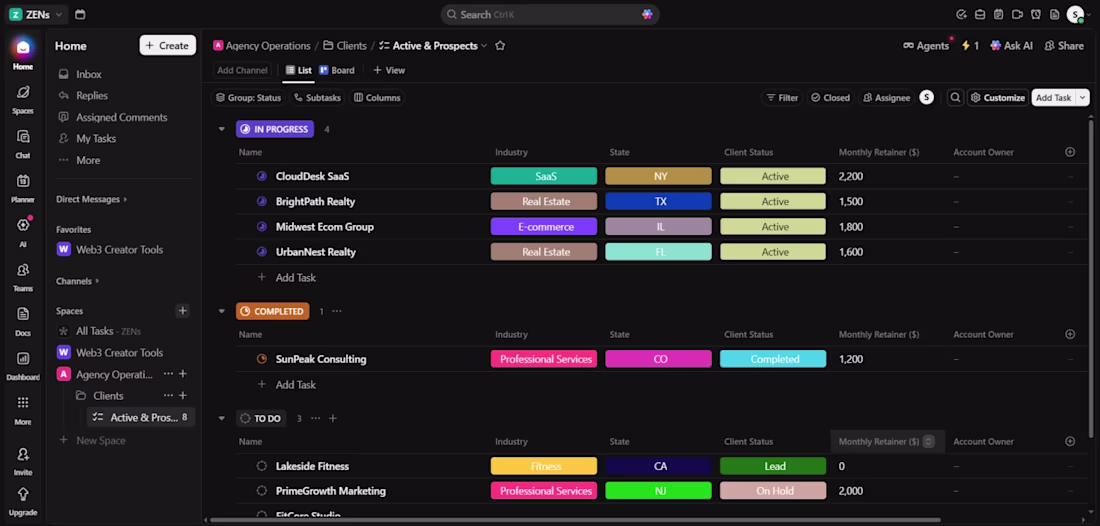Click the Share button

pyautogui.click(x=1064, y=46)
